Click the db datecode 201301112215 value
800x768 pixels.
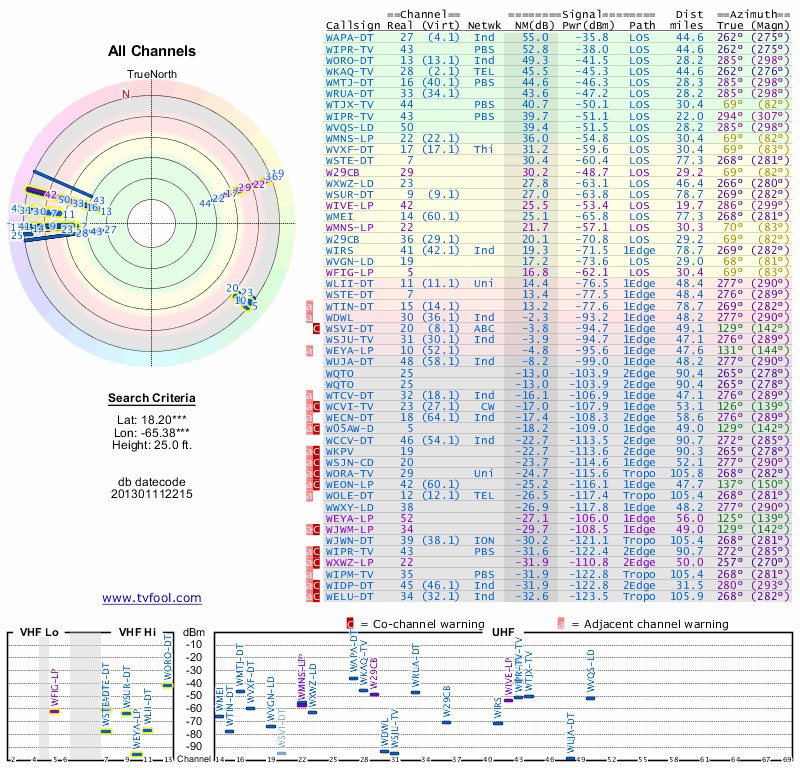[x=152, y=494]
